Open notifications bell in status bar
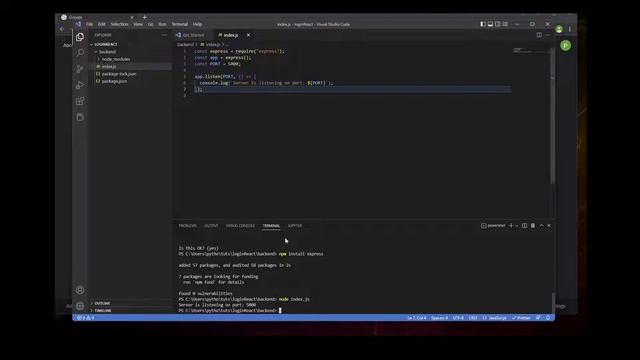This screenshot has height=360, width=640. [x=548, y=318]
